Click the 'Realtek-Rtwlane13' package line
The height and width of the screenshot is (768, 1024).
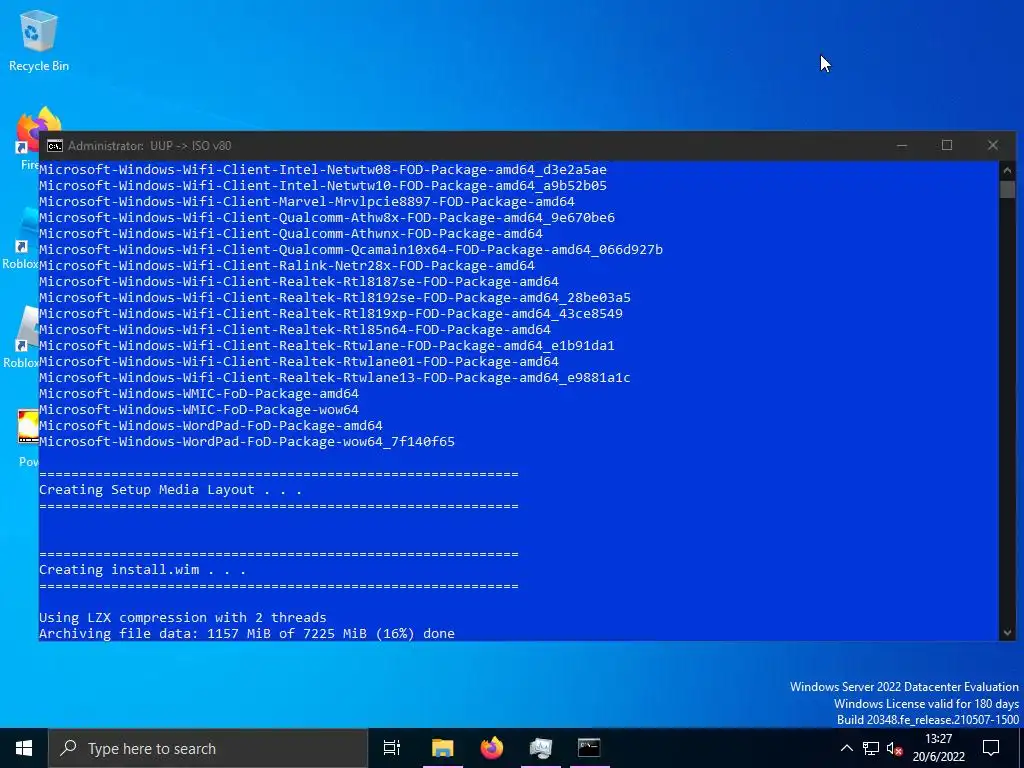point(334,377)
